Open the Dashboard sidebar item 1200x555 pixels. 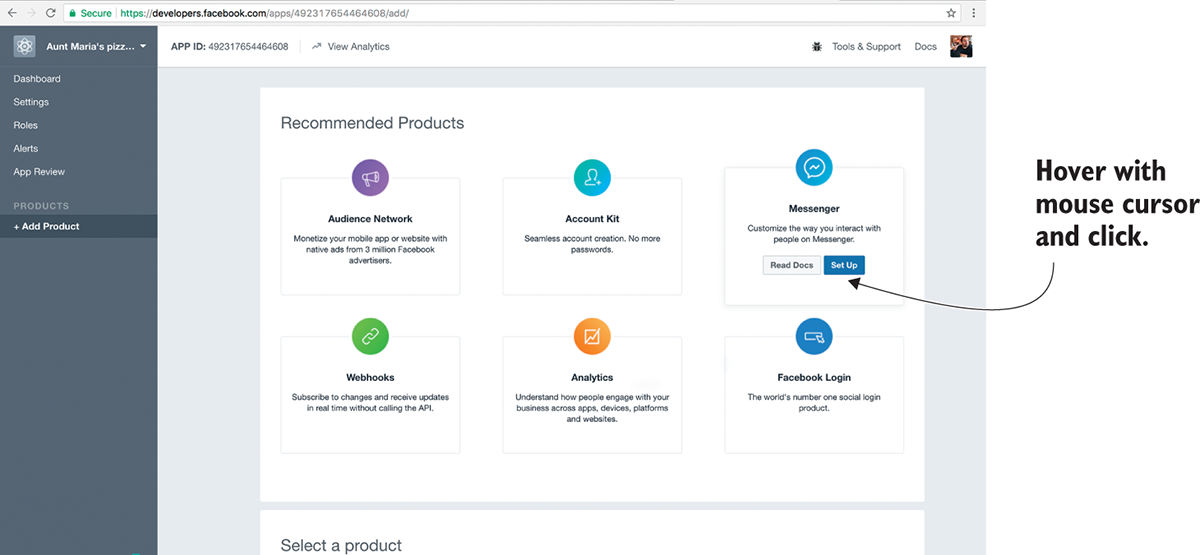tap(37, 79)
